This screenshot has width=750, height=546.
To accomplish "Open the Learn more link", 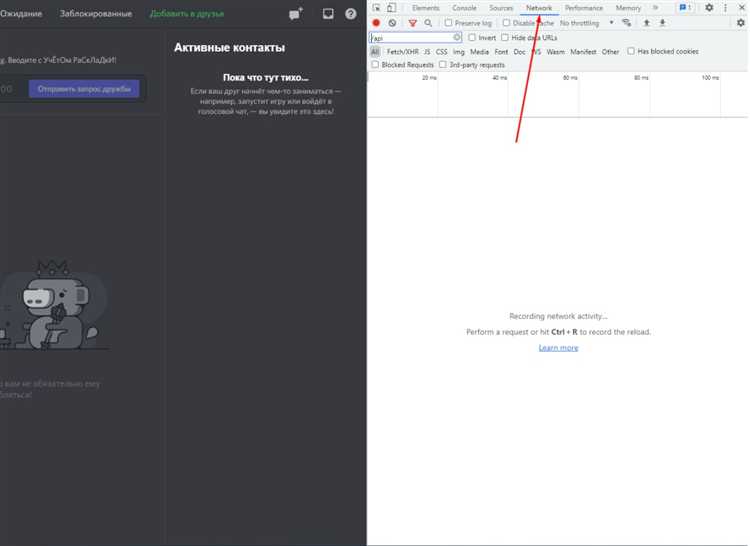I will pyautogui.click(x=558, y=348).
